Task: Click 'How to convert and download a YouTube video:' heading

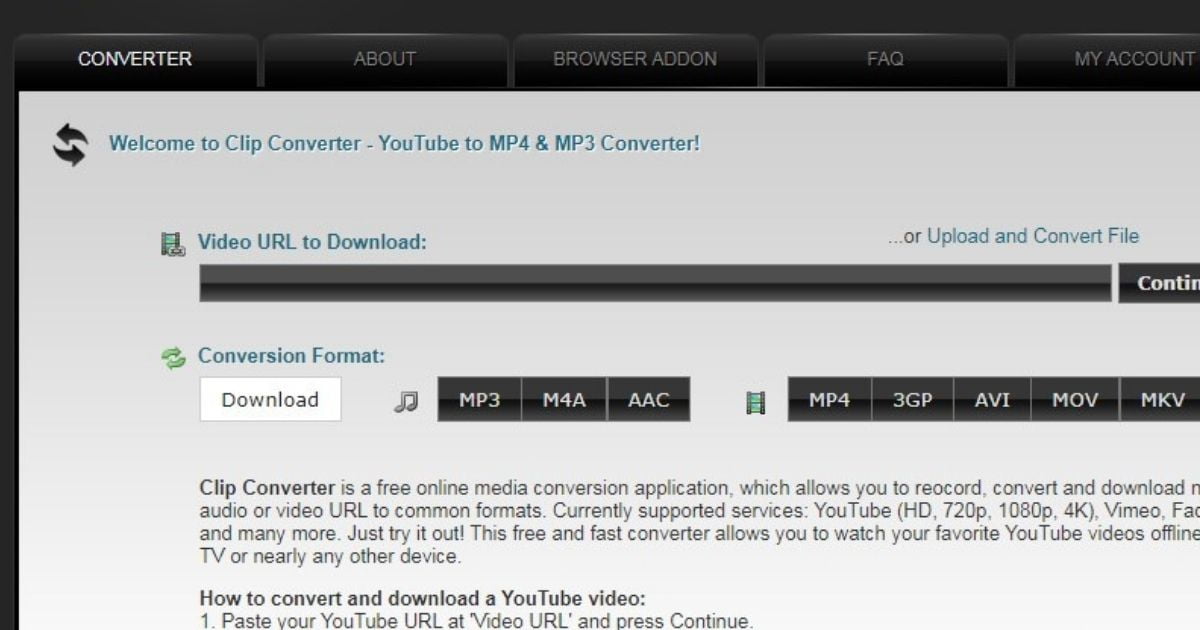Action: (x=423, y=599)
